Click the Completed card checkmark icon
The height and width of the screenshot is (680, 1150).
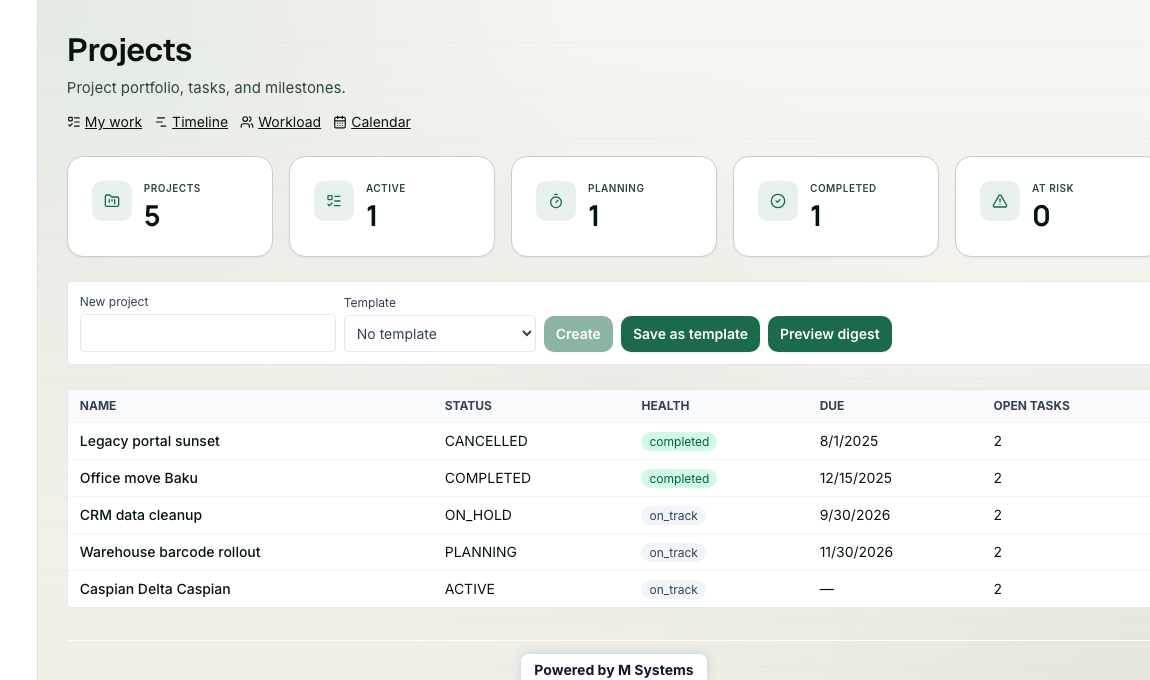pos(778,201)
